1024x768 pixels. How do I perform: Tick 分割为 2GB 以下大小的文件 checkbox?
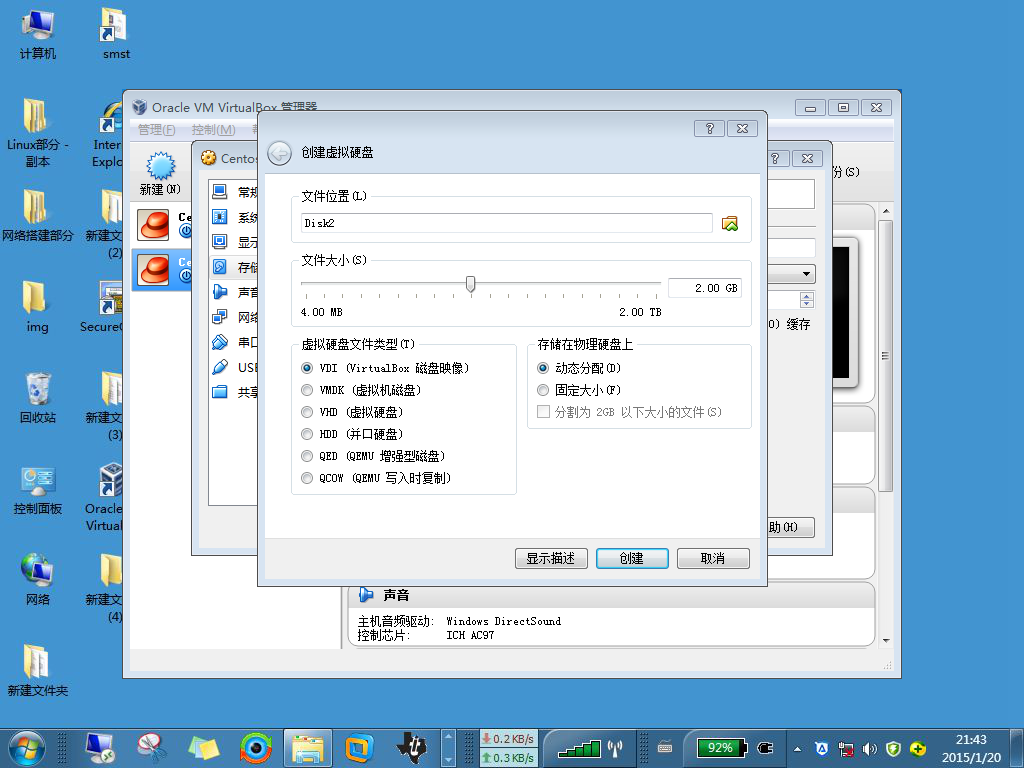point(543,412)
